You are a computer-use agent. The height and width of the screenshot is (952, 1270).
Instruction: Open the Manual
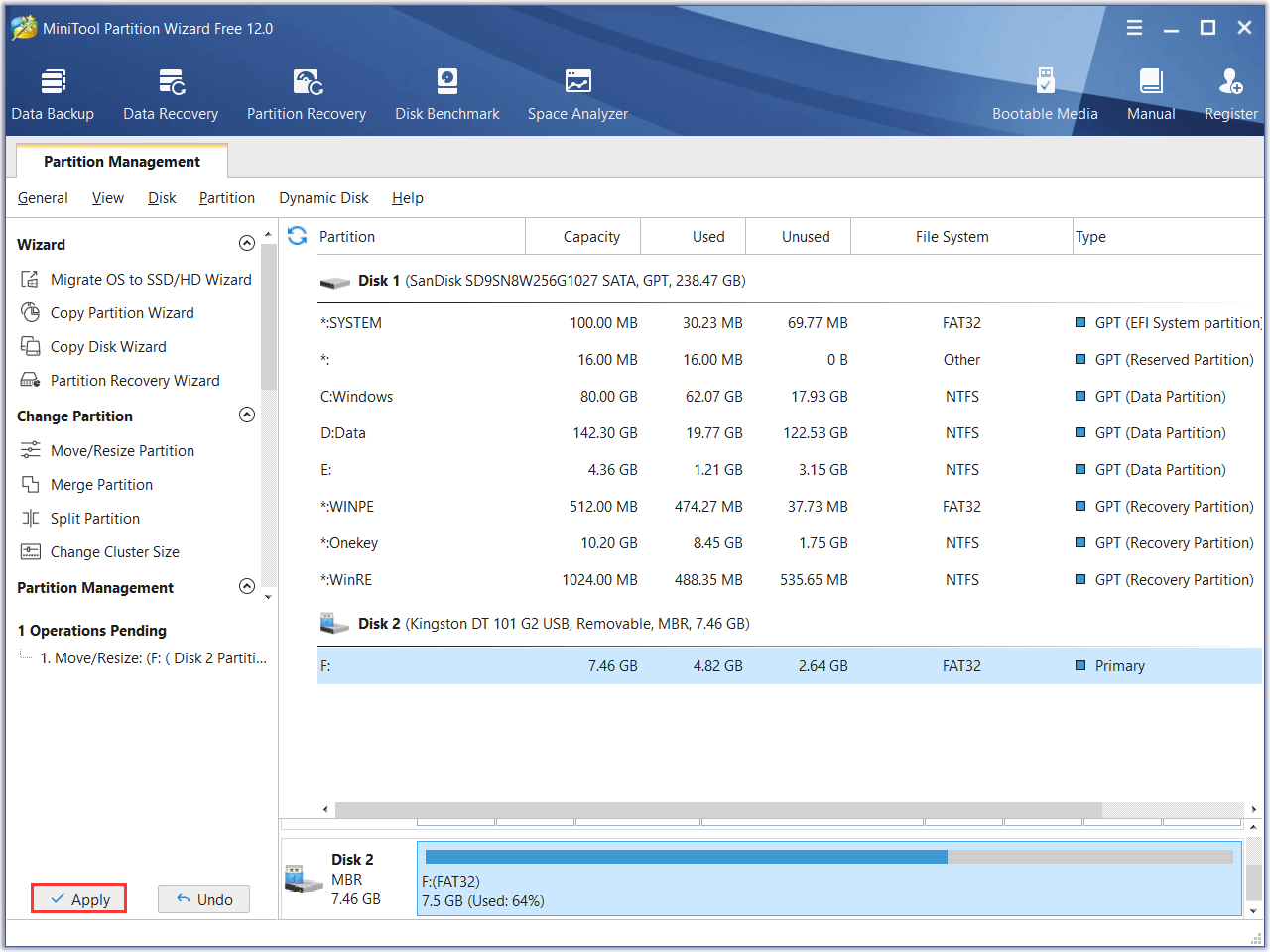[x=1151, y=95]
